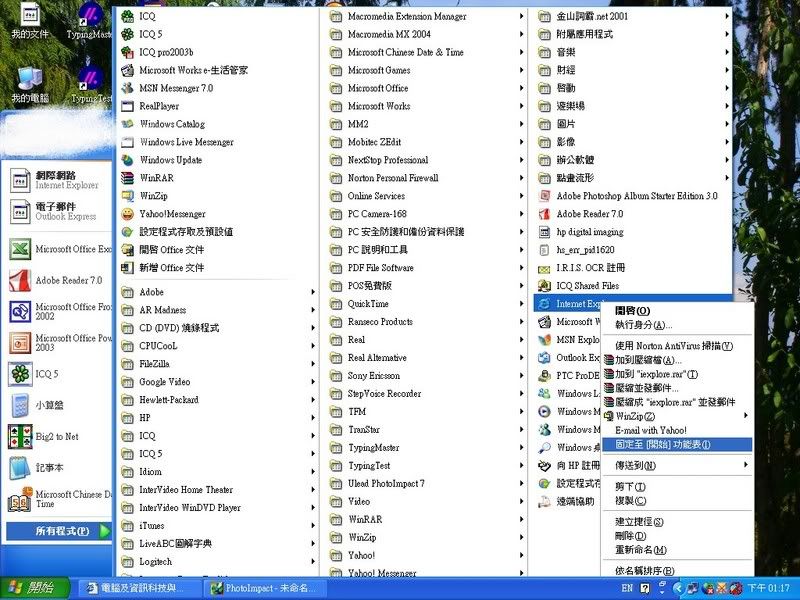Open the 記事本 notepad icon

click(20, 468)
